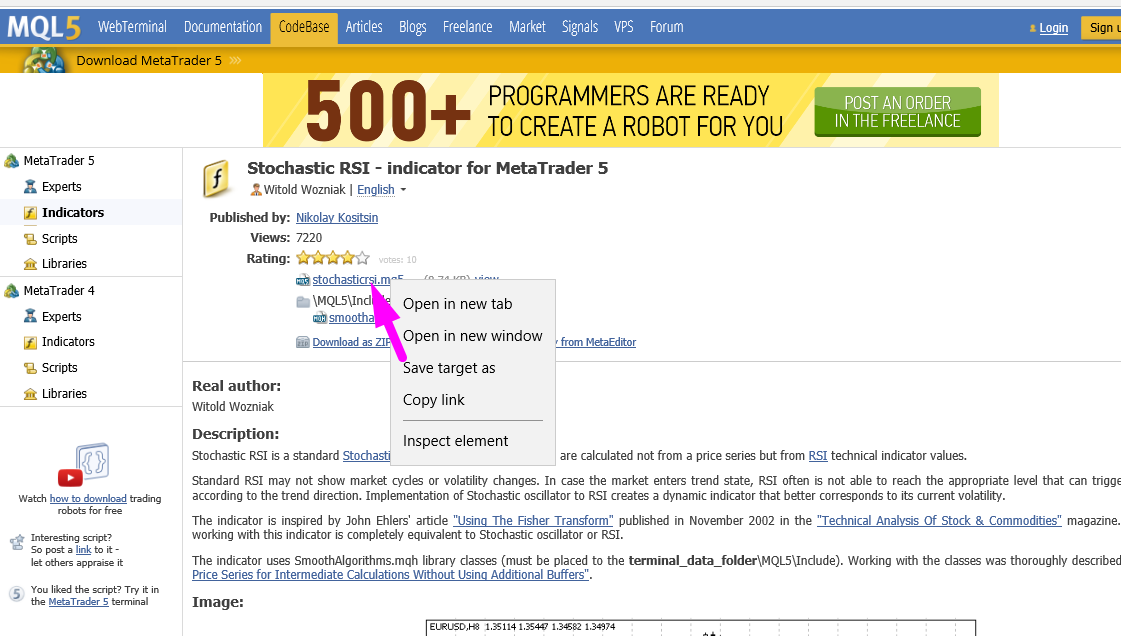1121x636 pixels.
Task: Click the MQL5 Include folder icon
Action: pyautogui.click(x=303, y=301)
